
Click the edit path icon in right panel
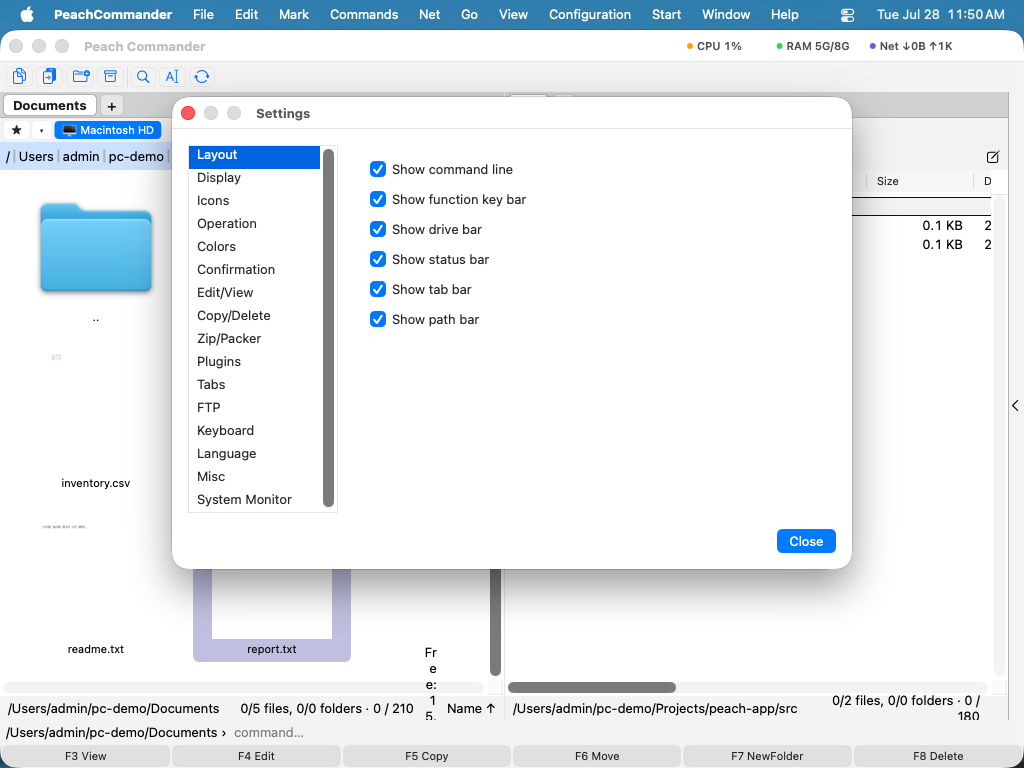point(993,157)
